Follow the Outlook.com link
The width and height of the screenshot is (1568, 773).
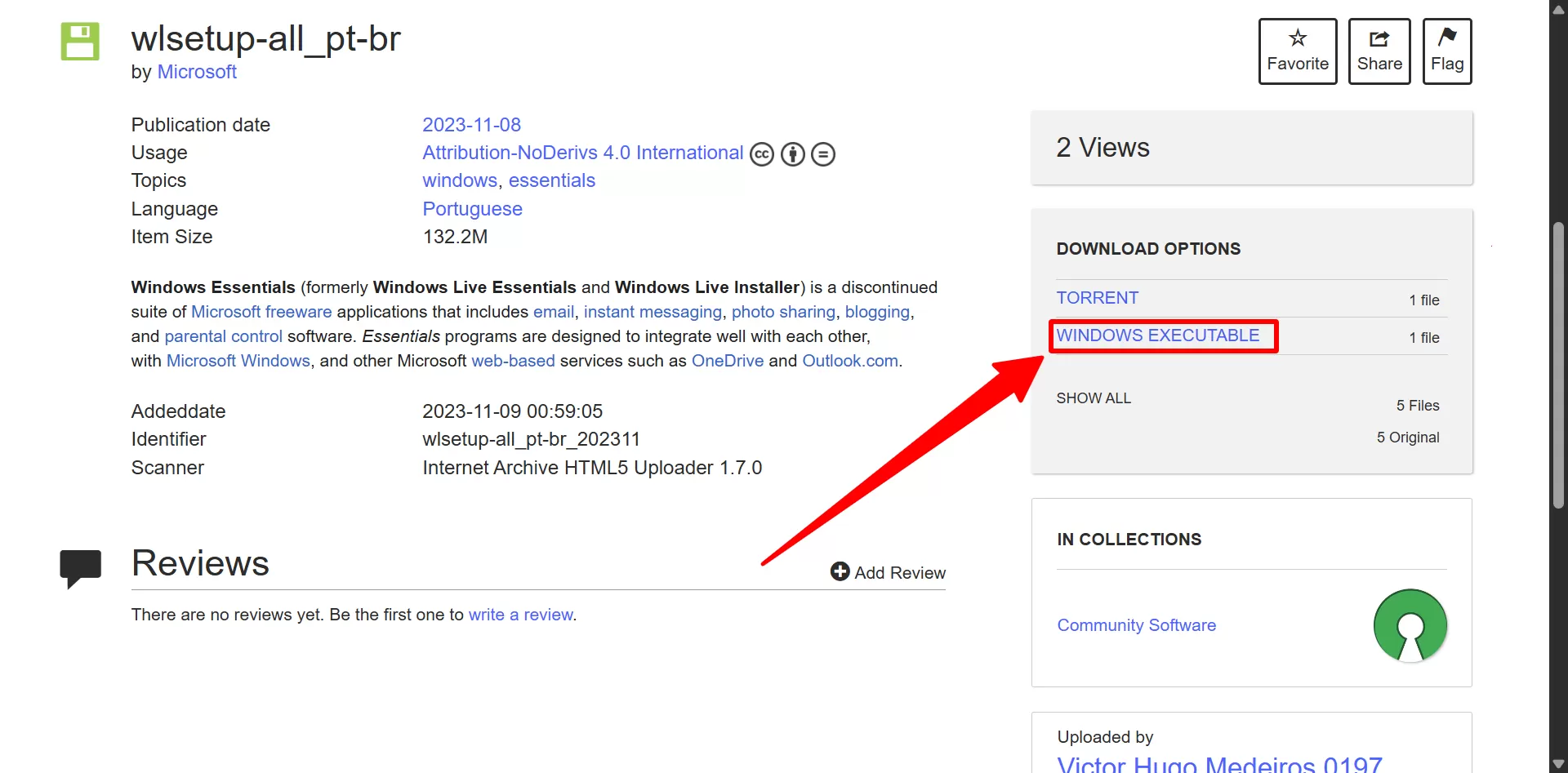850,361
